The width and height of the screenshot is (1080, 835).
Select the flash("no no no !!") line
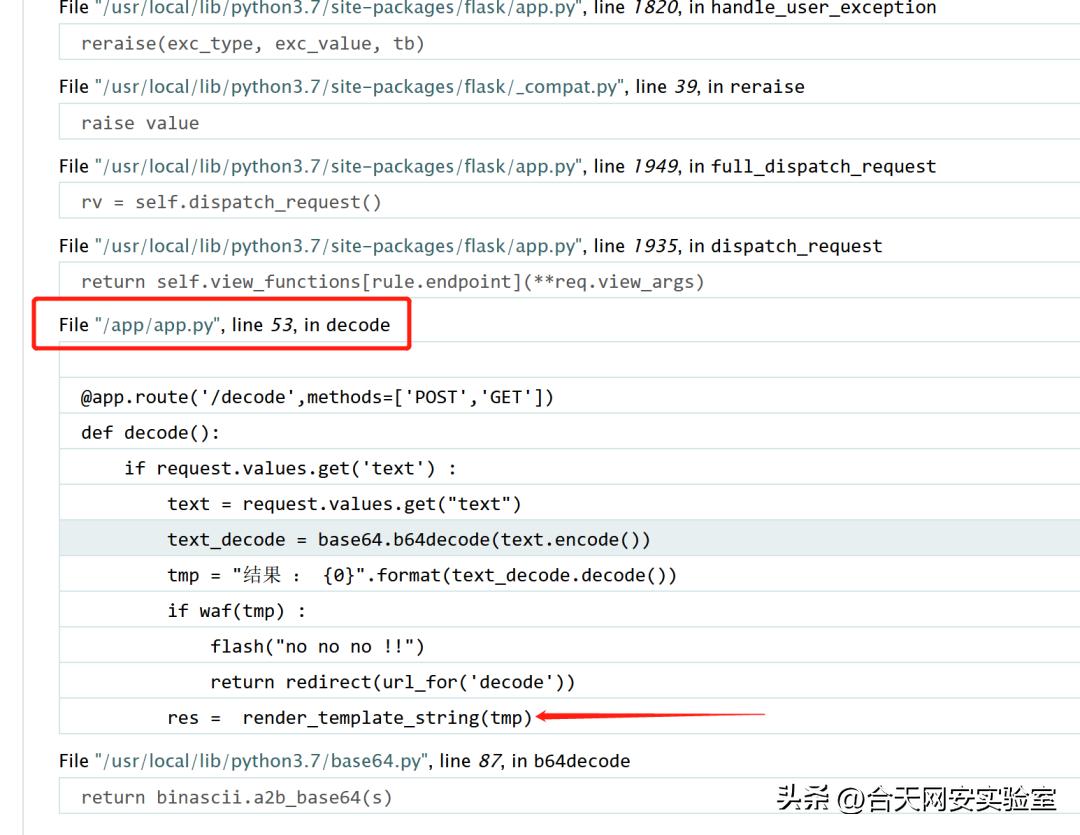click(x=569, y=646)
